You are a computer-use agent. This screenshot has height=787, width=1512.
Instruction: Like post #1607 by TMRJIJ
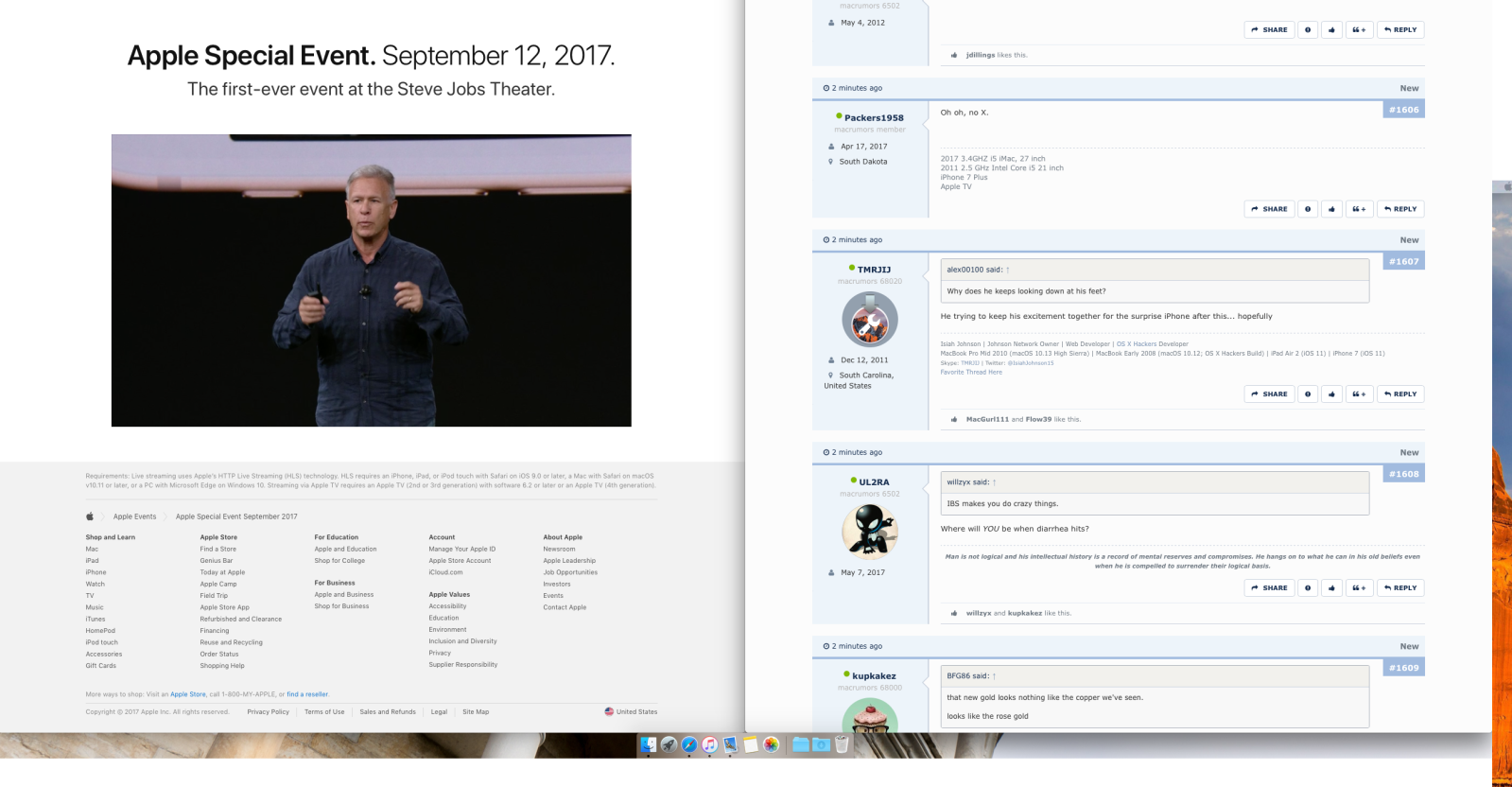[x=1331, y=393]
